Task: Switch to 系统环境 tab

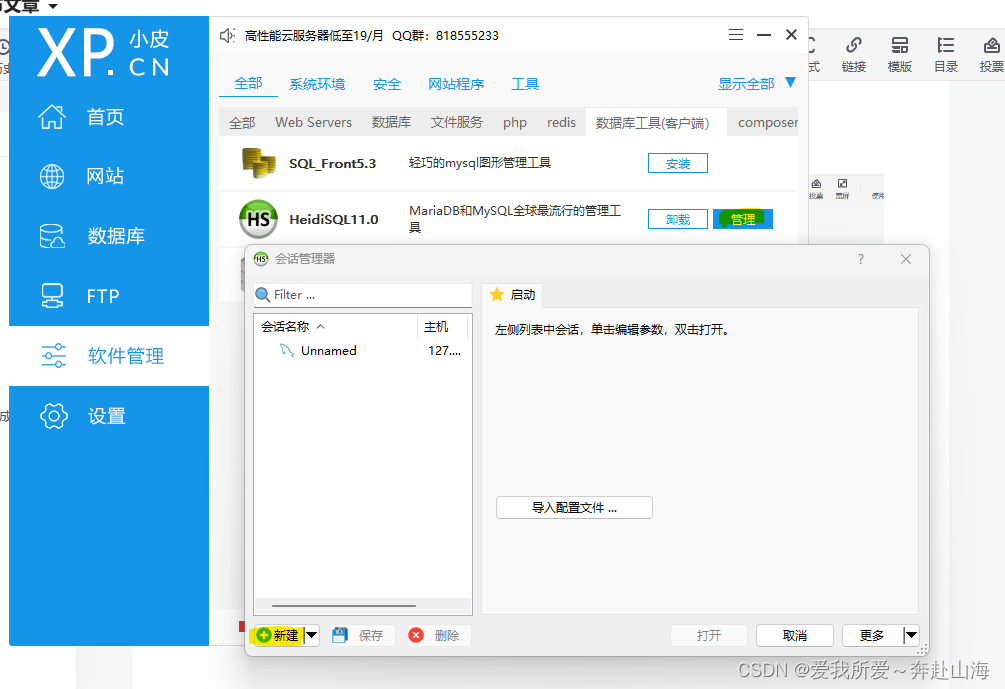Action: point(317,84)
